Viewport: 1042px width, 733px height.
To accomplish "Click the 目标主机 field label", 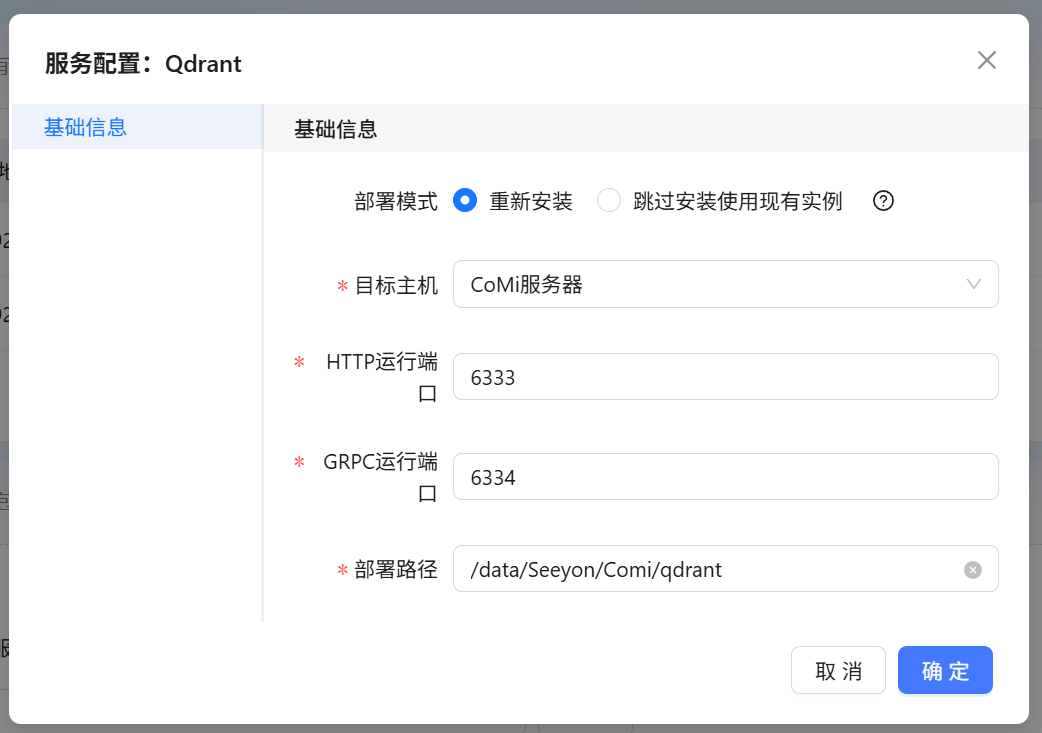I will pos(396,285).
